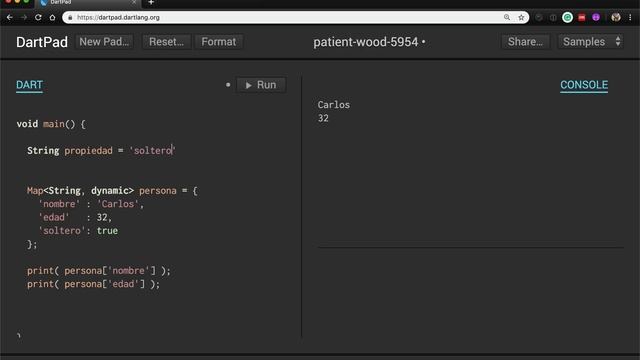Image resolution: width=640 pixels, height=360 pixels.
Task: Go forward with browser forward arrow
Action: click(24, 18)
